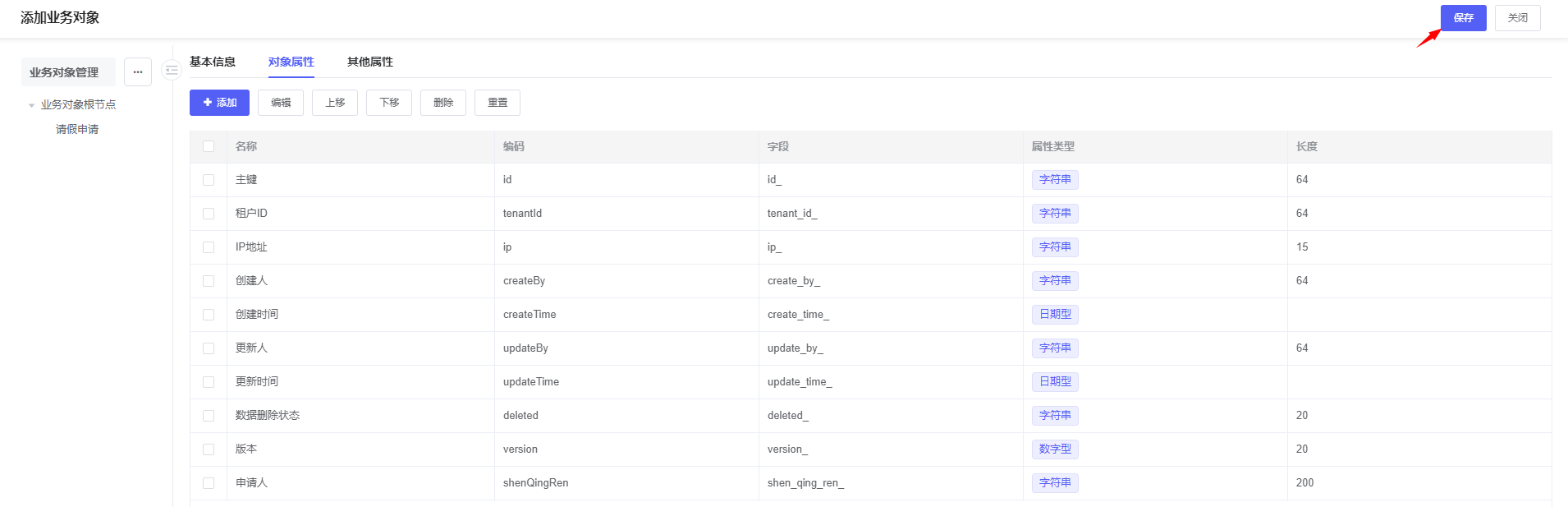Viewport: 1568px width, 507px height.
Task: Tick the checkbox for 申请人 row
Action: pos(209,483)
